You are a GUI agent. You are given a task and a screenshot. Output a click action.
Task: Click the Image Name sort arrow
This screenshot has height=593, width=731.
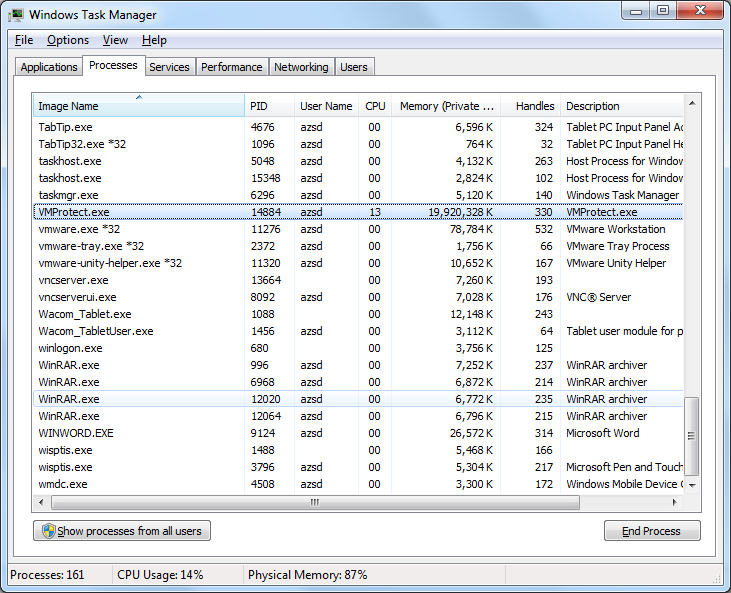pyautogui.click(x=139, y=97)
